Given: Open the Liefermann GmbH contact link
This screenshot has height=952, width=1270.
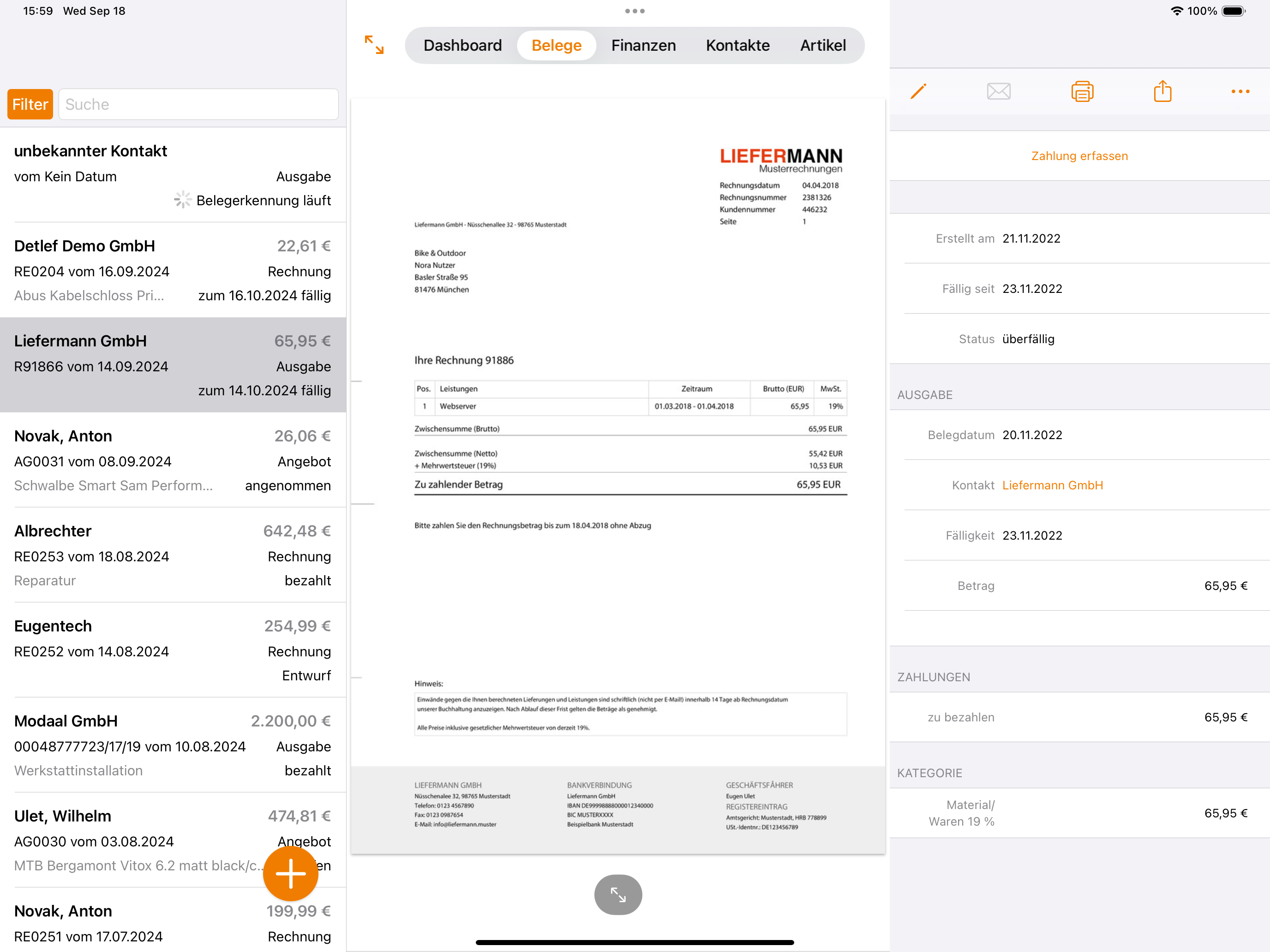Looking at the screenshot, I should (1052, 485).
